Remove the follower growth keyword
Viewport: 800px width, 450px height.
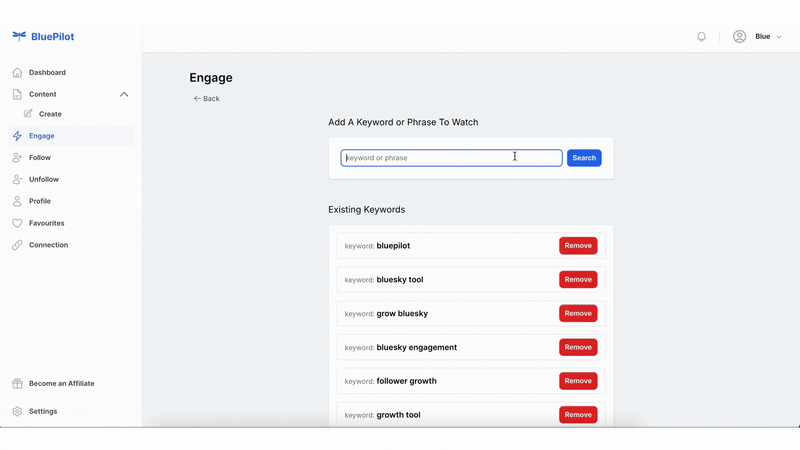(x=578, y=381)
